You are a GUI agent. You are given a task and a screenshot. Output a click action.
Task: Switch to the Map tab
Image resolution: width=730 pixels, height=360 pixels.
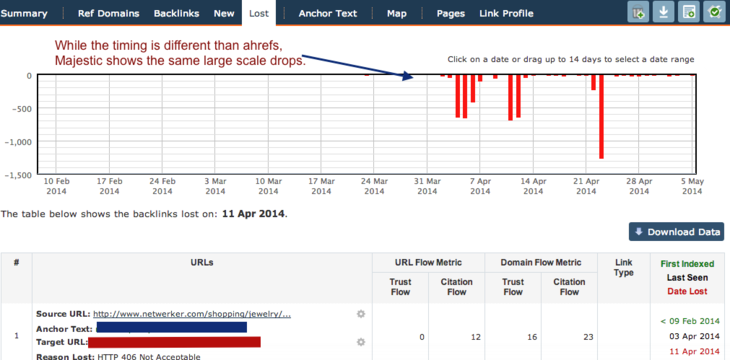[x=397, y=14]
